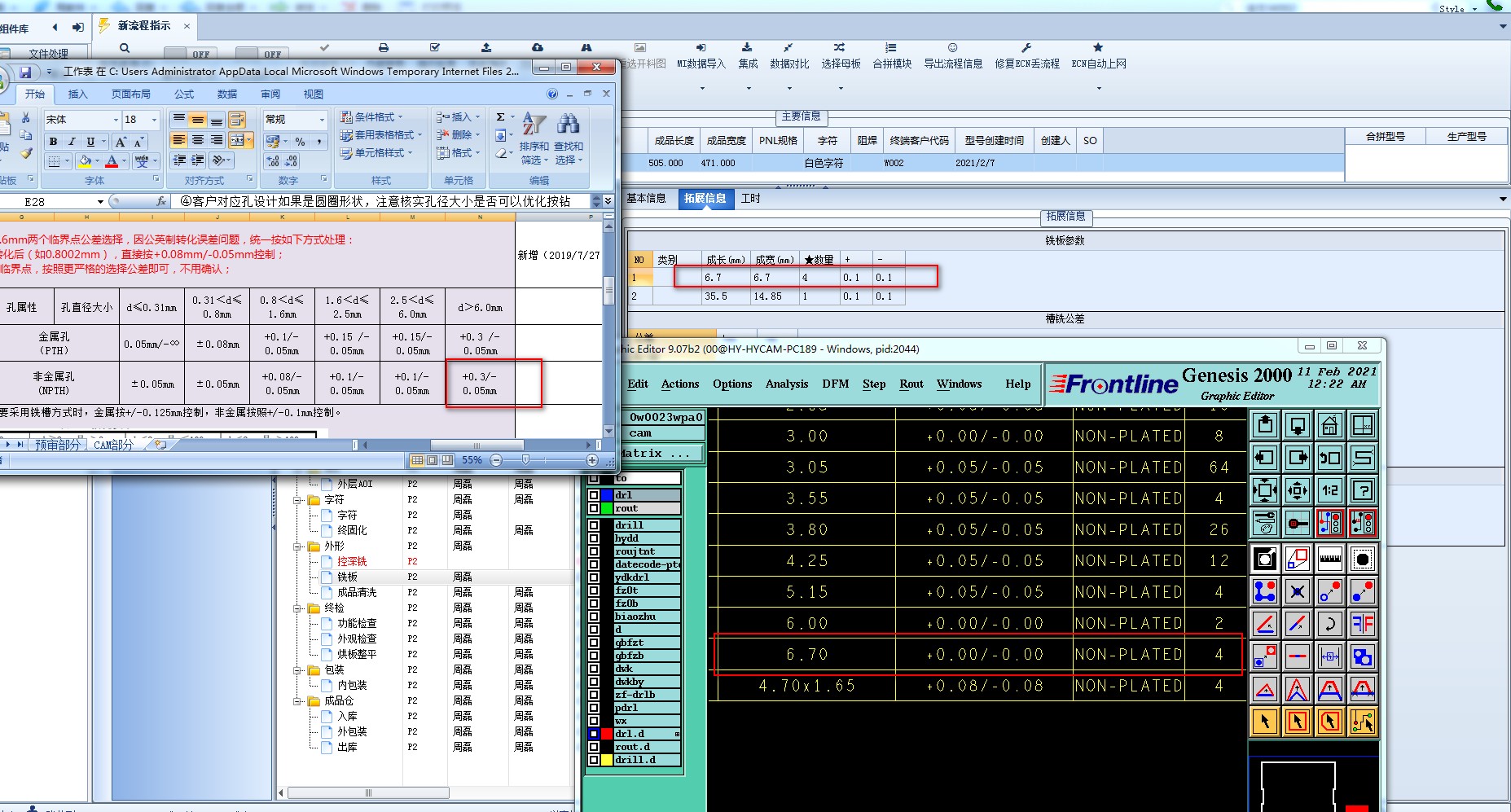Click the 单元格样式 button
This screenshot has height=812, width=1511.
[x=376, y=153]
